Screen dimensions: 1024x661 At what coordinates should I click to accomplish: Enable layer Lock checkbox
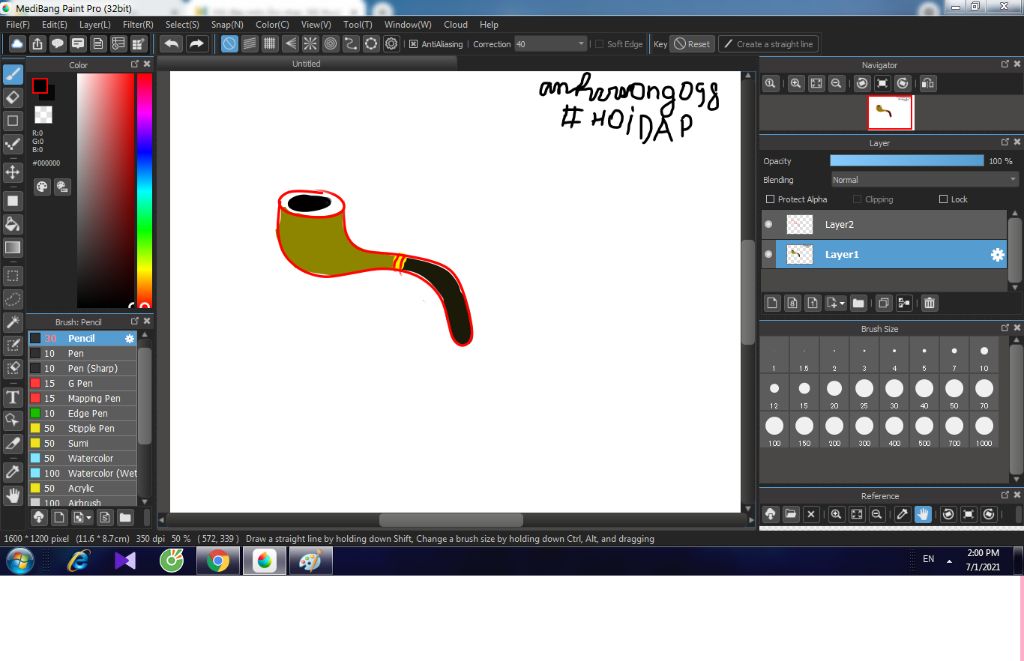point(943,199)
